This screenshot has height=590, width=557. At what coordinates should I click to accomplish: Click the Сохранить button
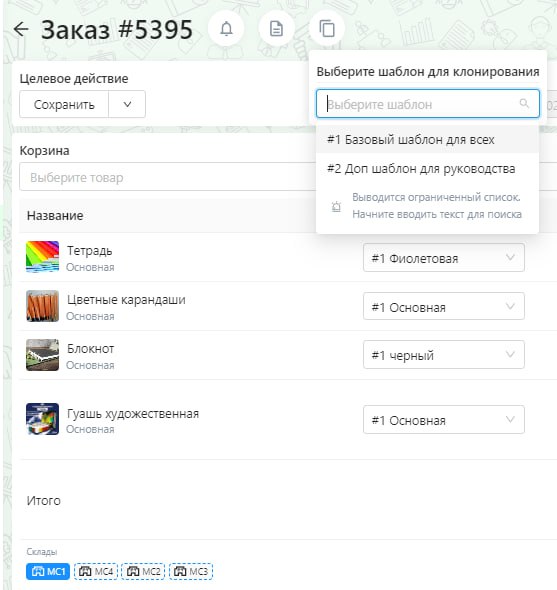click(x=64, y=104)
